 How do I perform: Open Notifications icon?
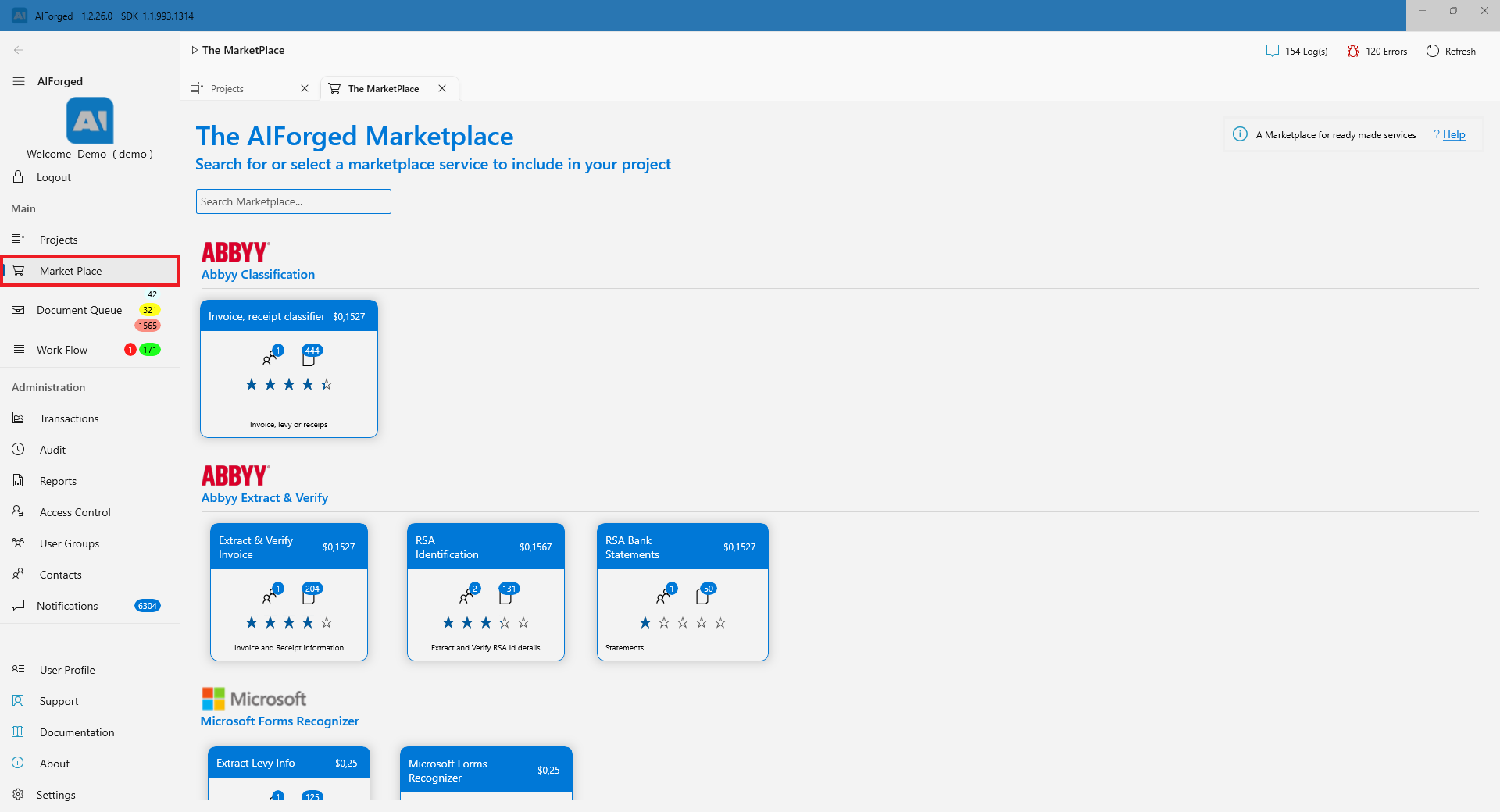(x=18, y=605)
